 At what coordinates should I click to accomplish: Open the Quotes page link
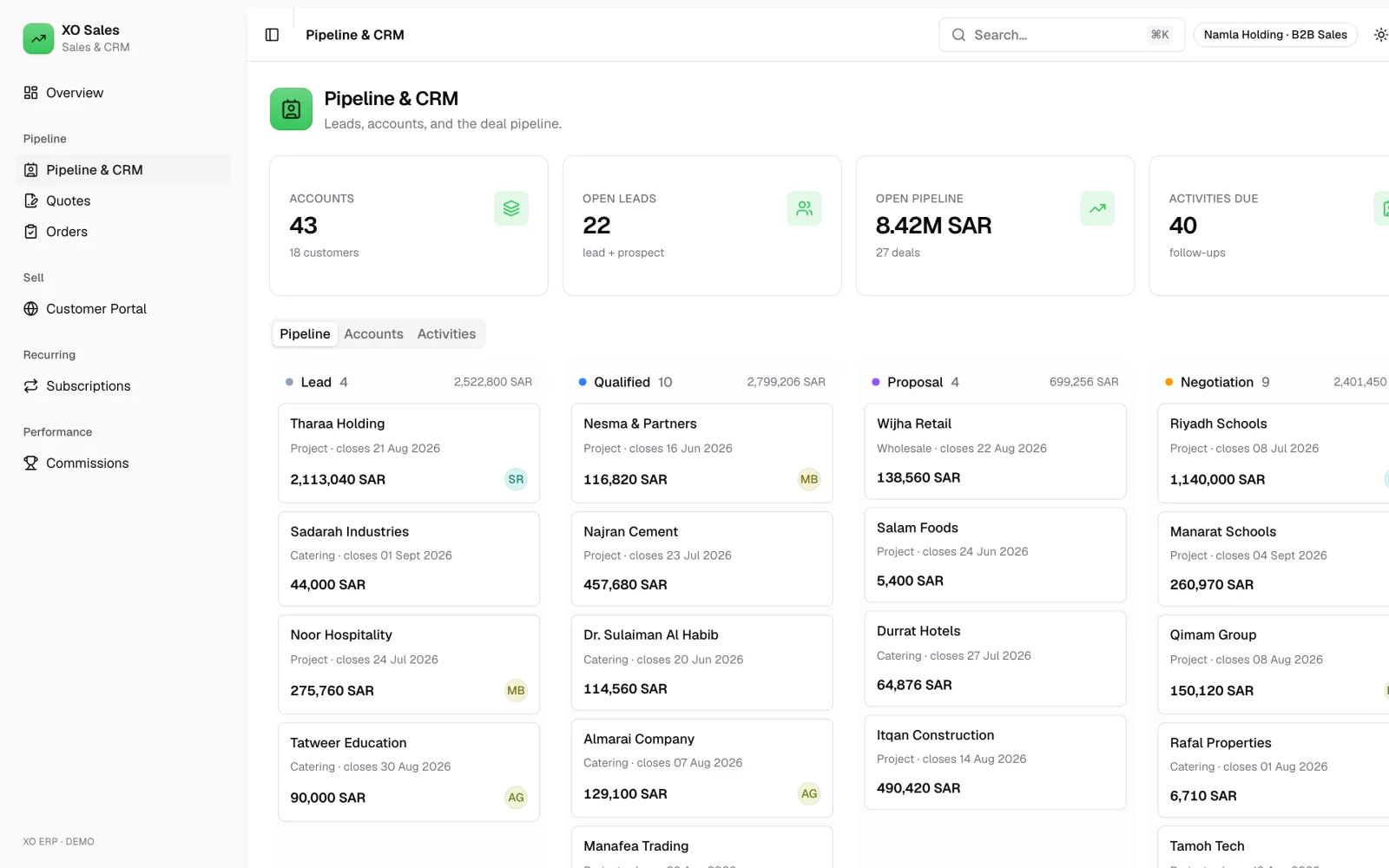[x=123, y=201]
